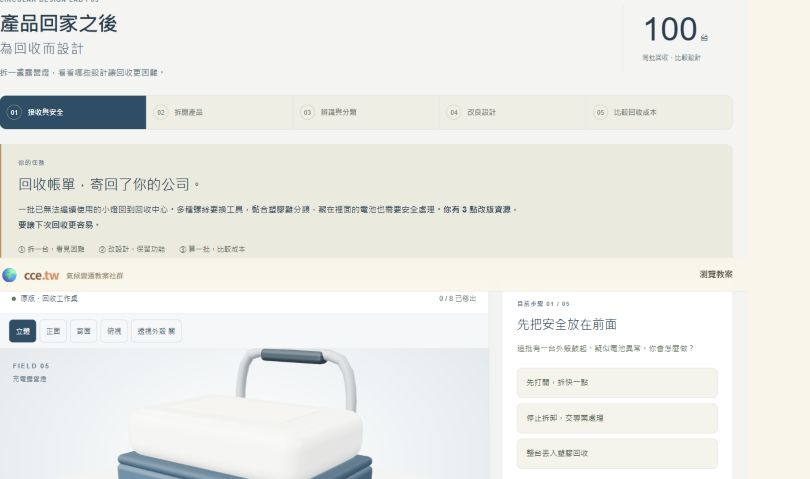The image size is (810, 479).
Task: Click hint ③ 算一批，比較成本
Action: coord(212,249)
